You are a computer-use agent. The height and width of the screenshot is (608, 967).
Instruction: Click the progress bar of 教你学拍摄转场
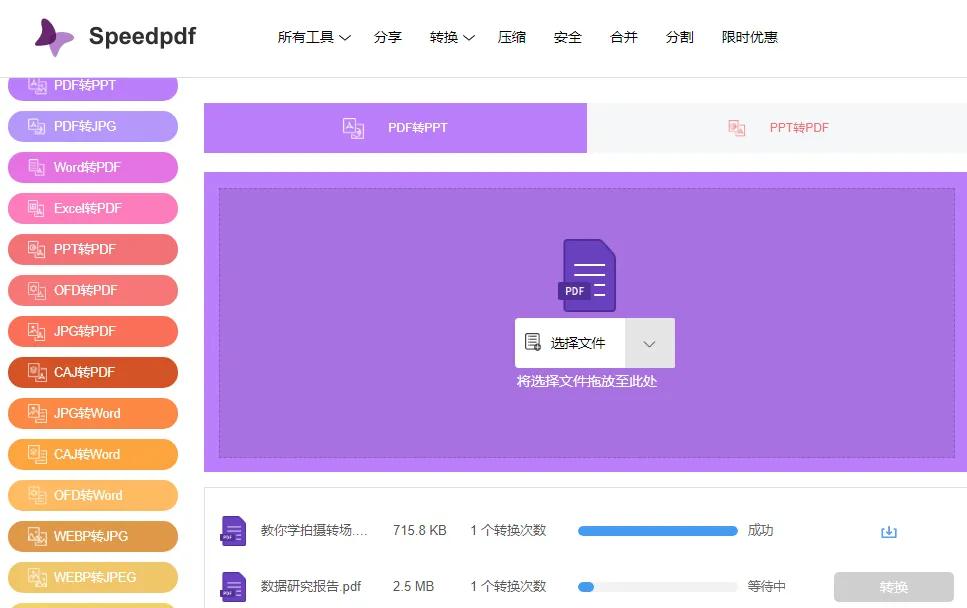657,531
